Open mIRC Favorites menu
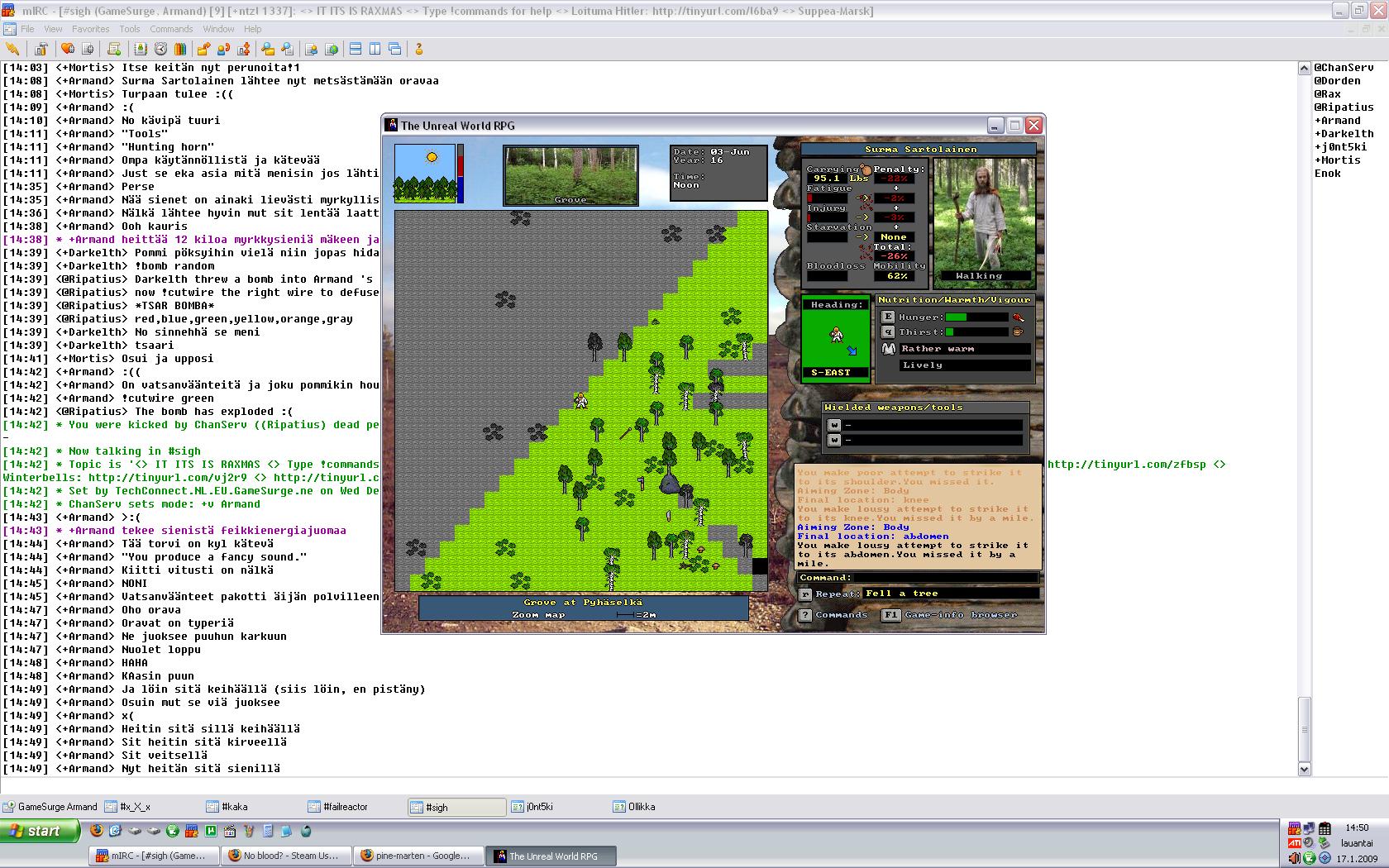The image size is (1389, 868). [90, 29]
